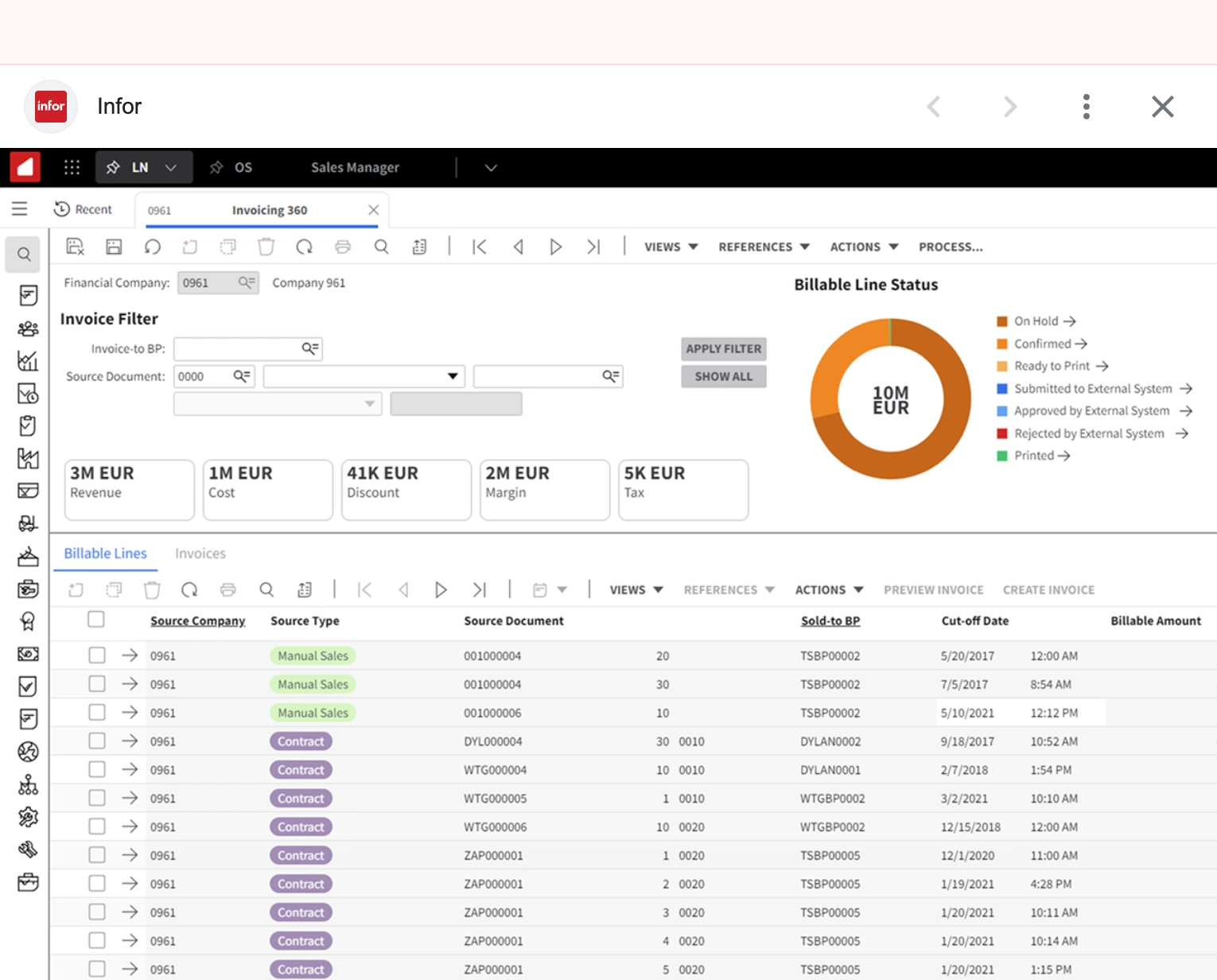Open the top ACTIONS dropdown
The width and height of the screenshot is (1217, 980).
[x=864, y=247]
